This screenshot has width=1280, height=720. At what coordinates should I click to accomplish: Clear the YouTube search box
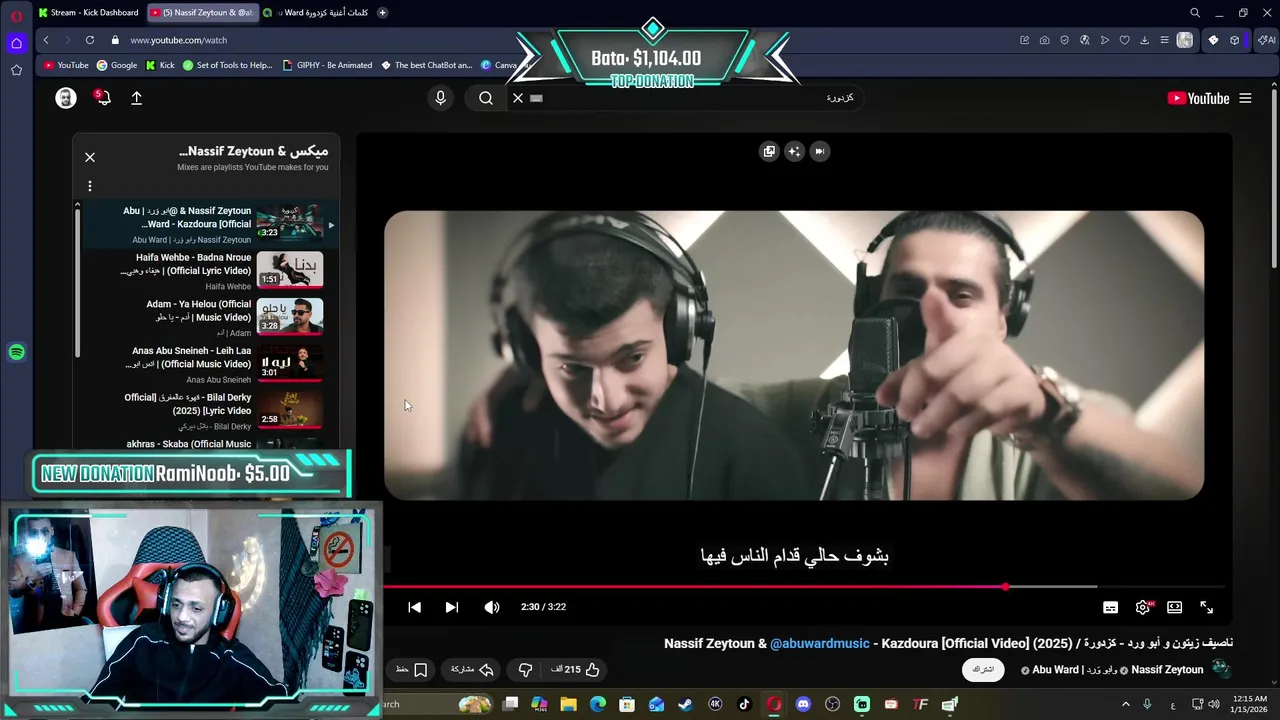[x=518, y=98]
